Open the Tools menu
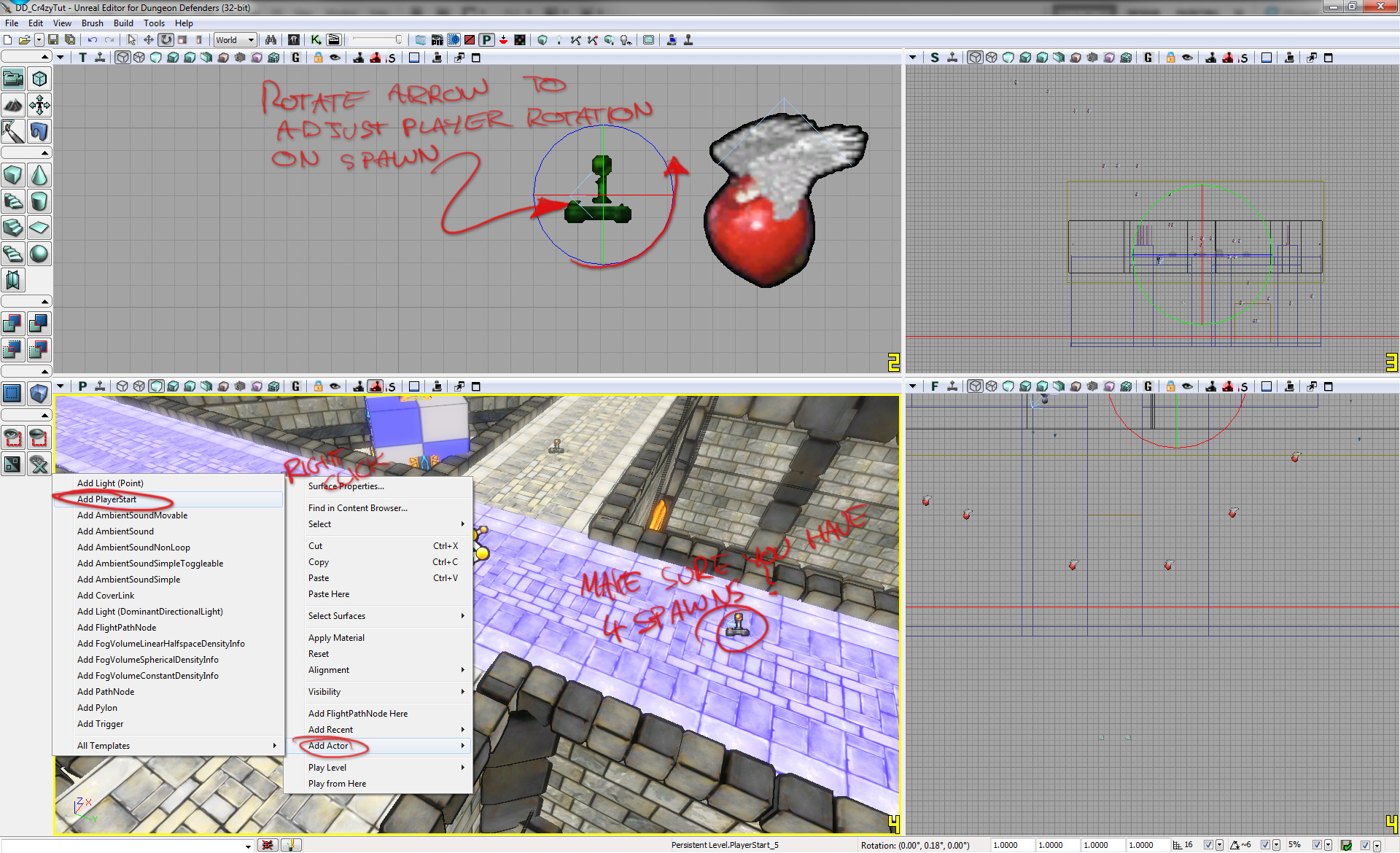This screenshot has width=1400, height=853. pyautogui.click(x=154, y=23)
